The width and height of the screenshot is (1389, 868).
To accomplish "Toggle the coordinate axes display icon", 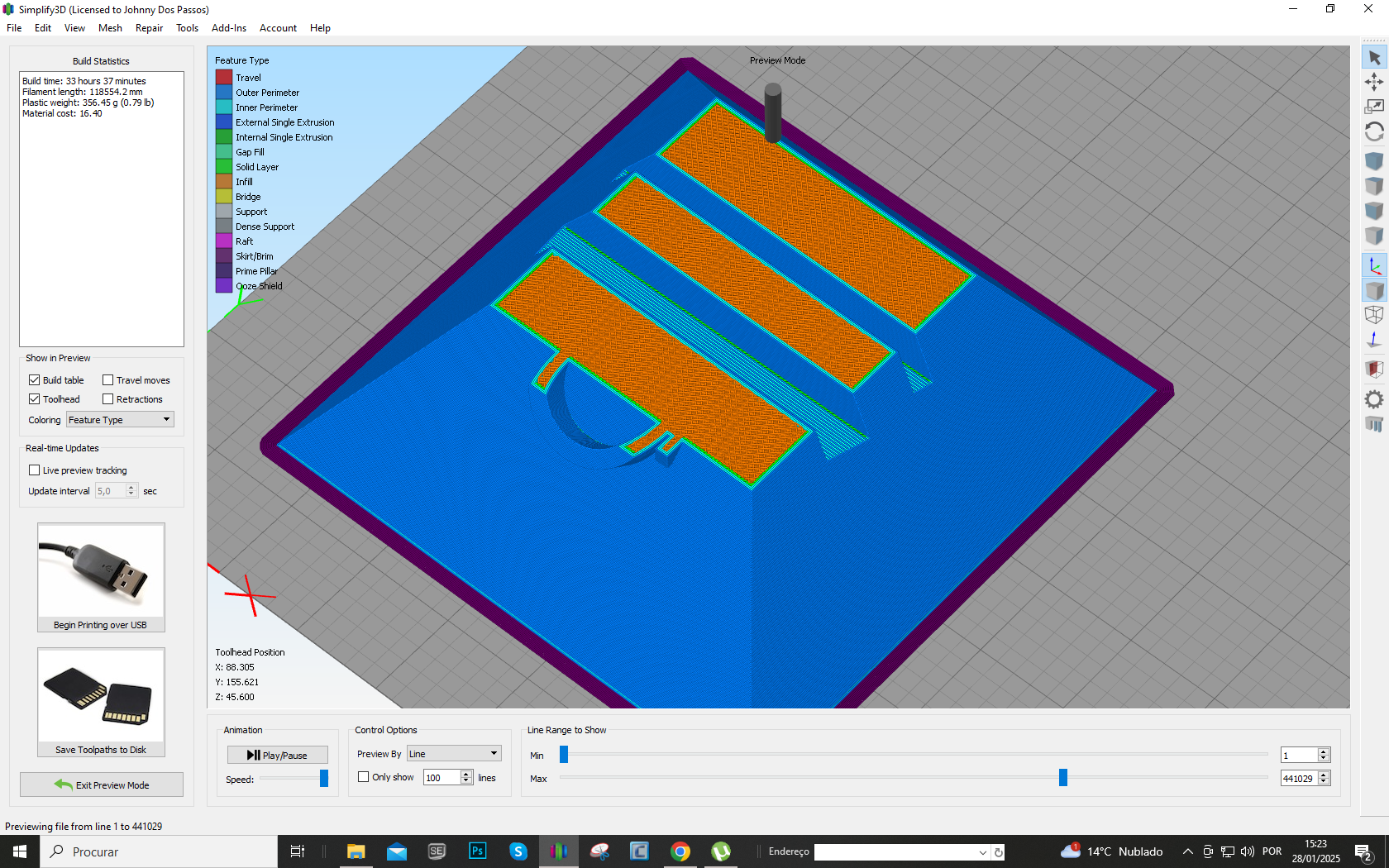I will pos(1374,266).
